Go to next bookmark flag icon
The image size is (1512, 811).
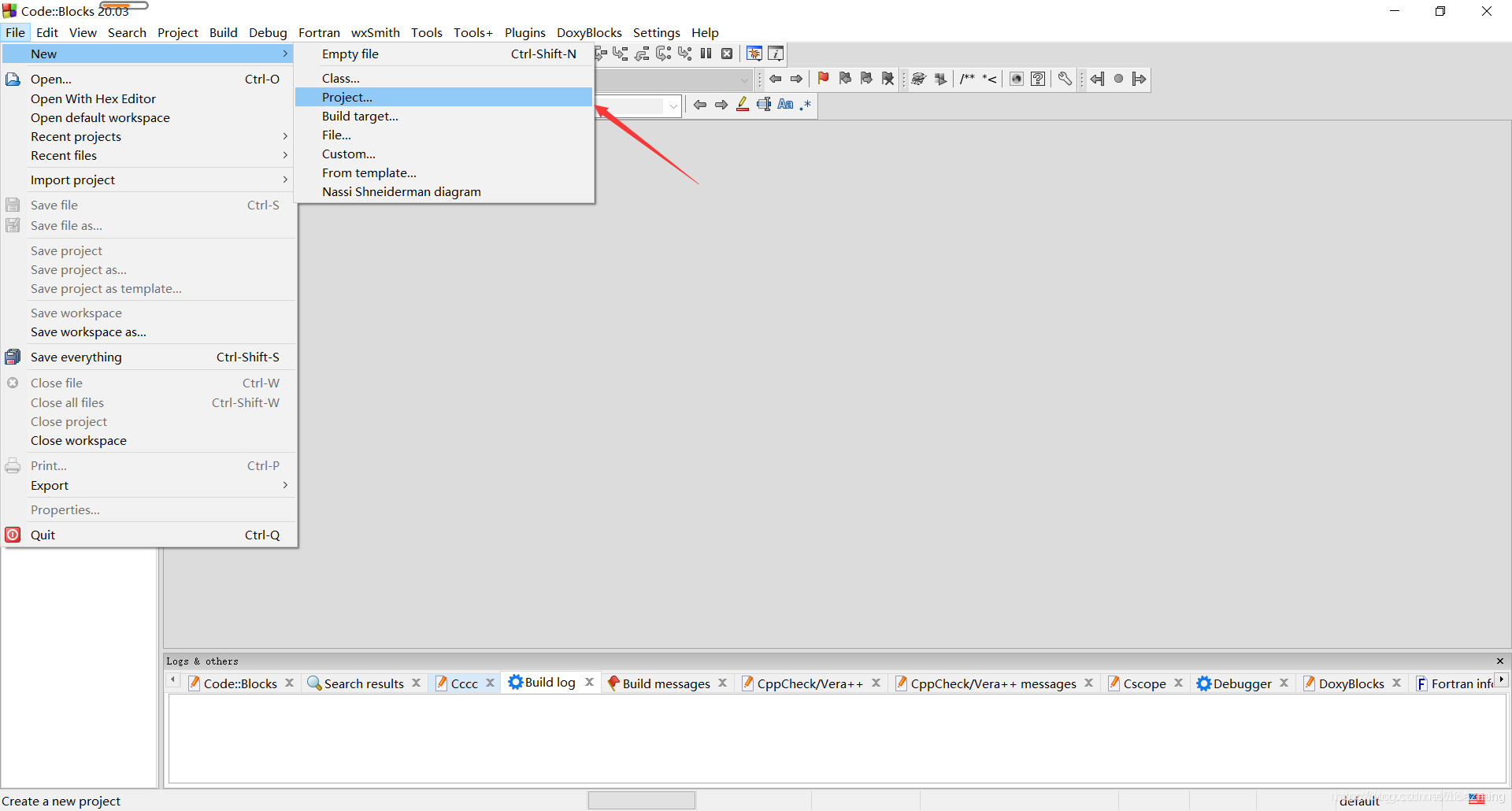(x=866, y=79)
